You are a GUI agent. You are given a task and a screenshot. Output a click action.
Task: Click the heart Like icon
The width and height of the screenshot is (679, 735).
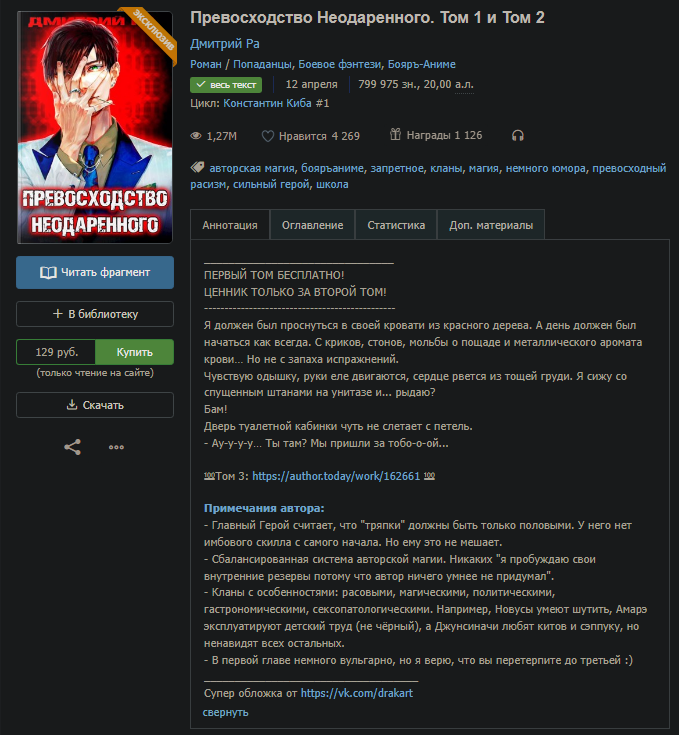coord(268,136)
